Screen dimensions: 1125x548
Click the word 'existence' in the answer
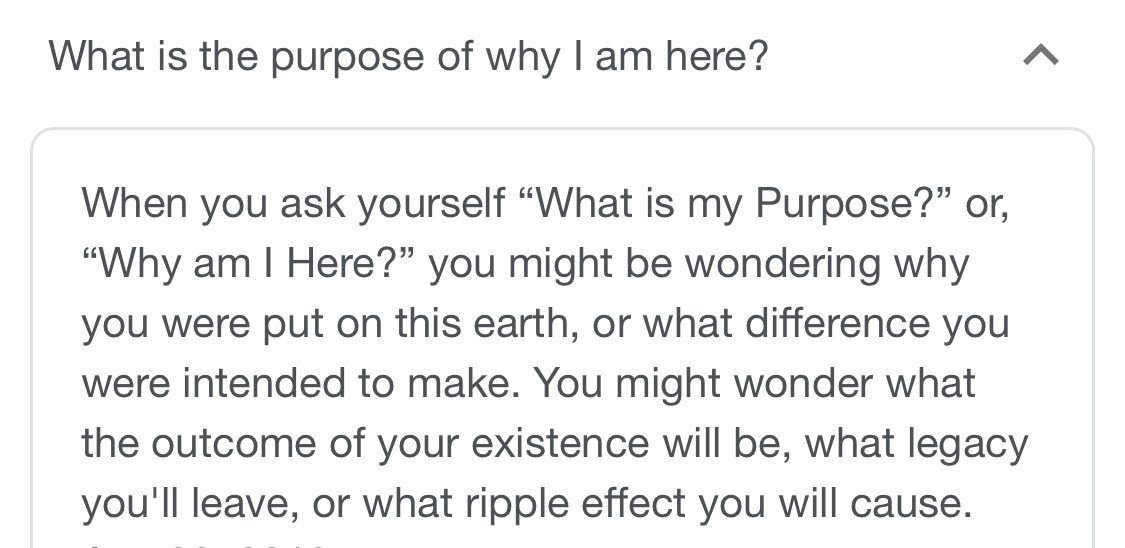560,443
